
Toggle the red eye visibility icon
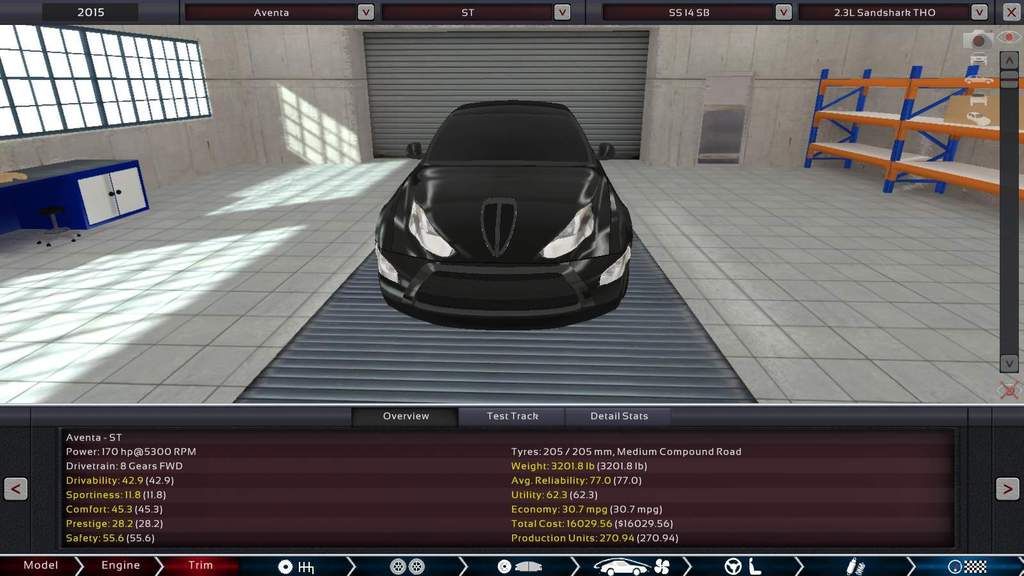pyautogui.click(x=1009, y=37)
